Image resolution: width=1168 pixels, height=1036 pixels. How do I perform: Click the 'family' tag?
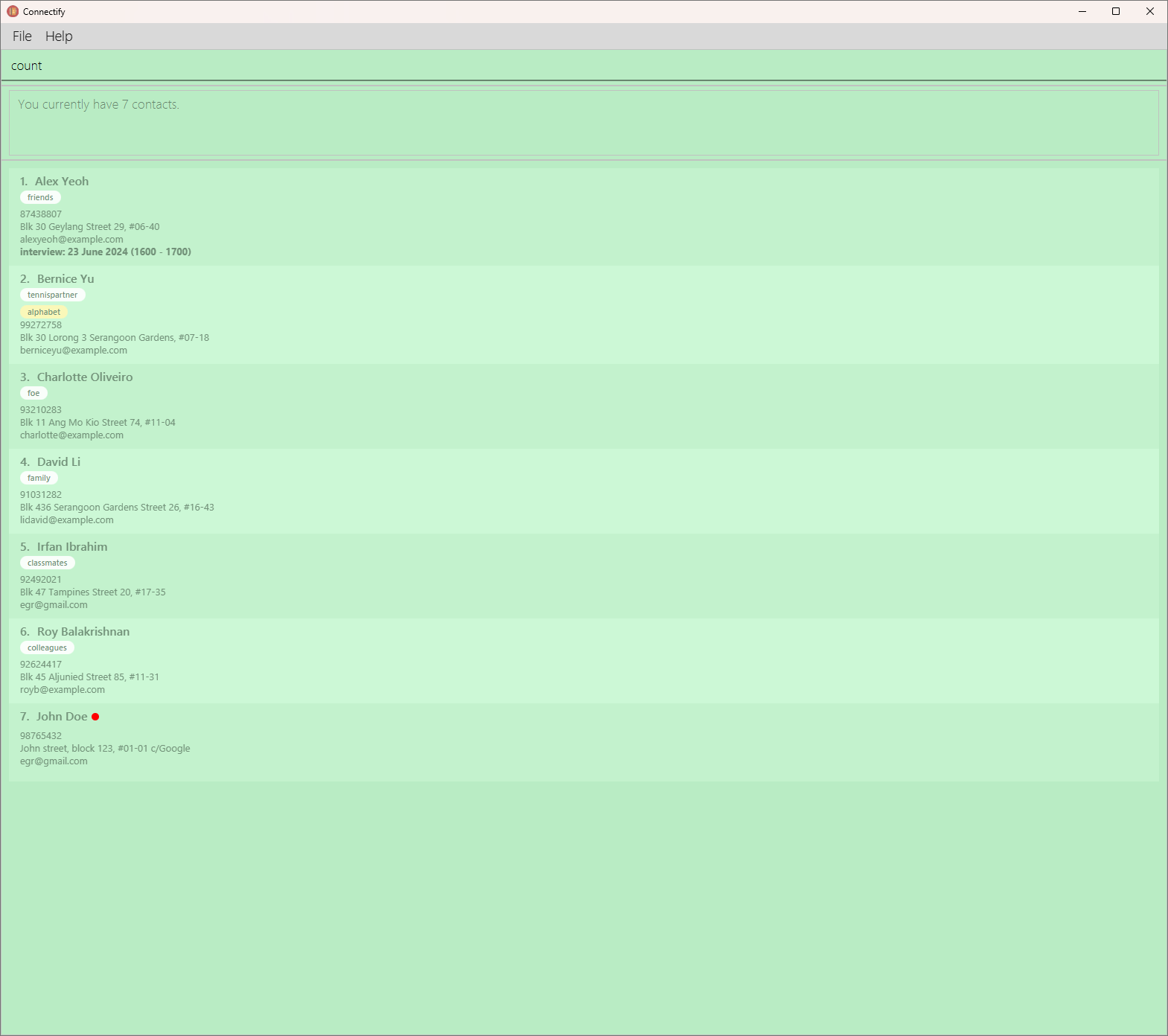click(39, 478)
